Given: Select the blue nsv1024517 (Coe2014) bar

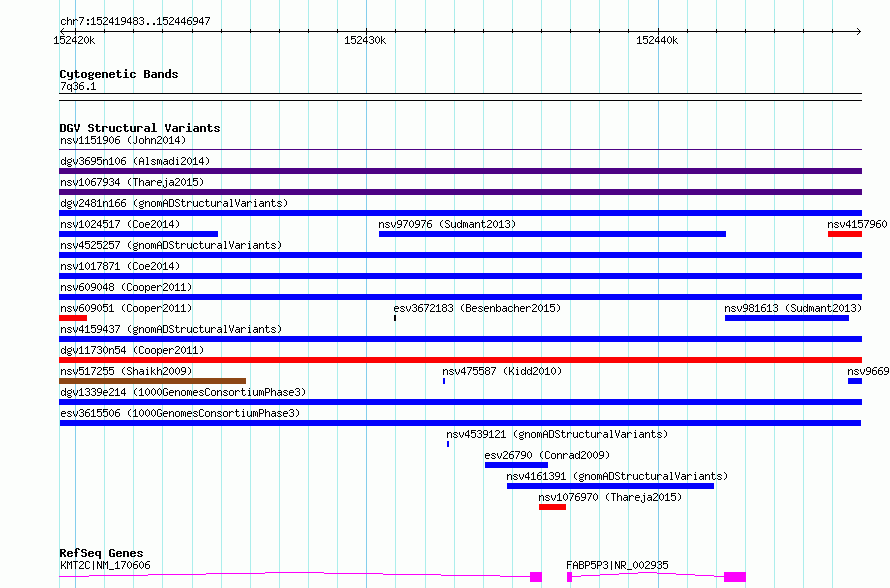Looking at the screenshot, I should [x=138, y=234].
